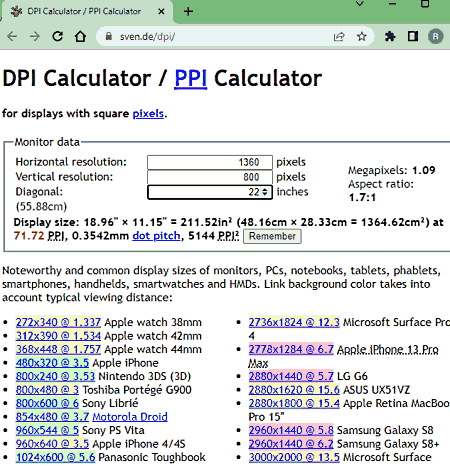Share this page using the share icon

point(339,36)
